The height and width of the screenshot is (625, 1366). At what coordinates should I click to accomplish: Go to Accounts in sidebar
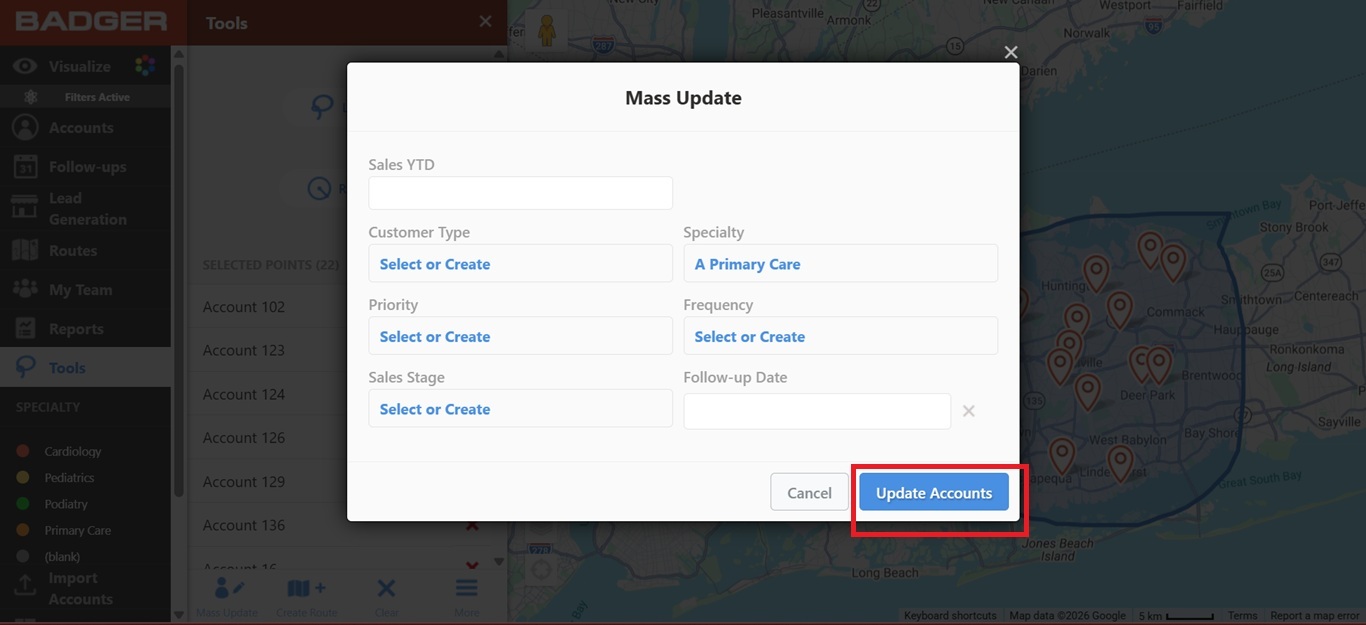[x=85, y=128]
